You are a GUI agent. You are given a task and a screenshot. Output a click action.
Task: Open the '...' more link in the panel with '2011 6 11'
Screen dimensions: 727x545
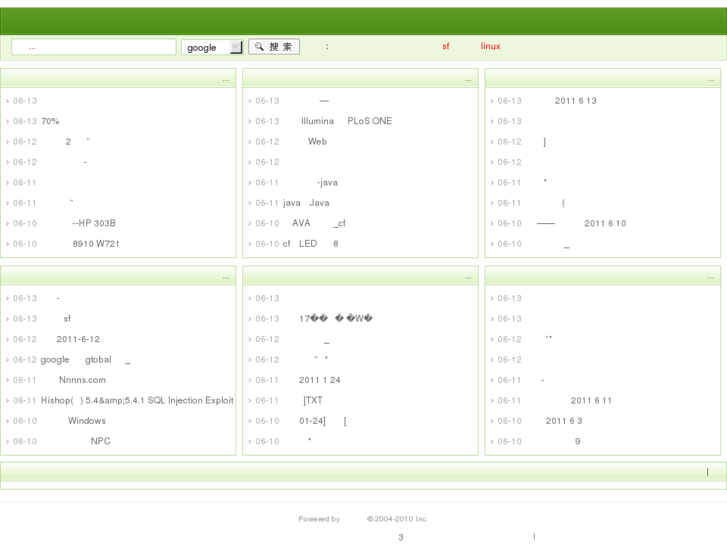[x=711, y=278]
